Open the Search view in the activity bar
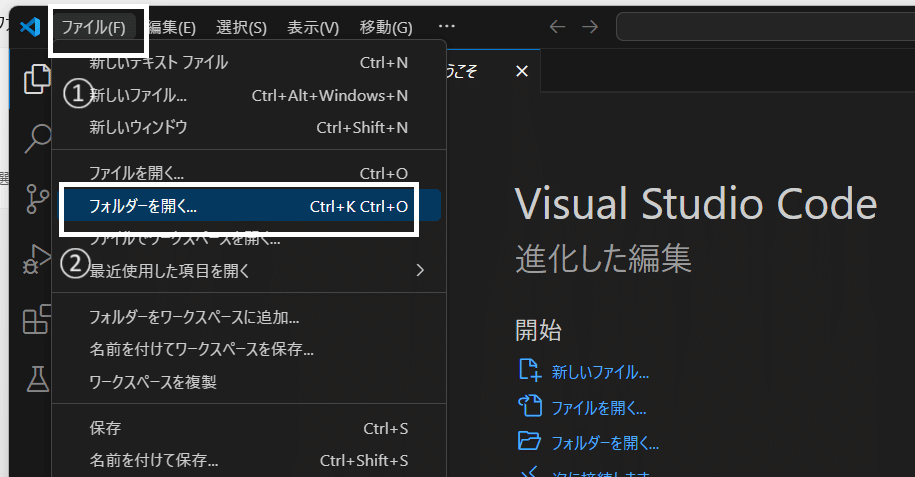The image size is (915, 477). pyautogui.click(x=37, y=139)
